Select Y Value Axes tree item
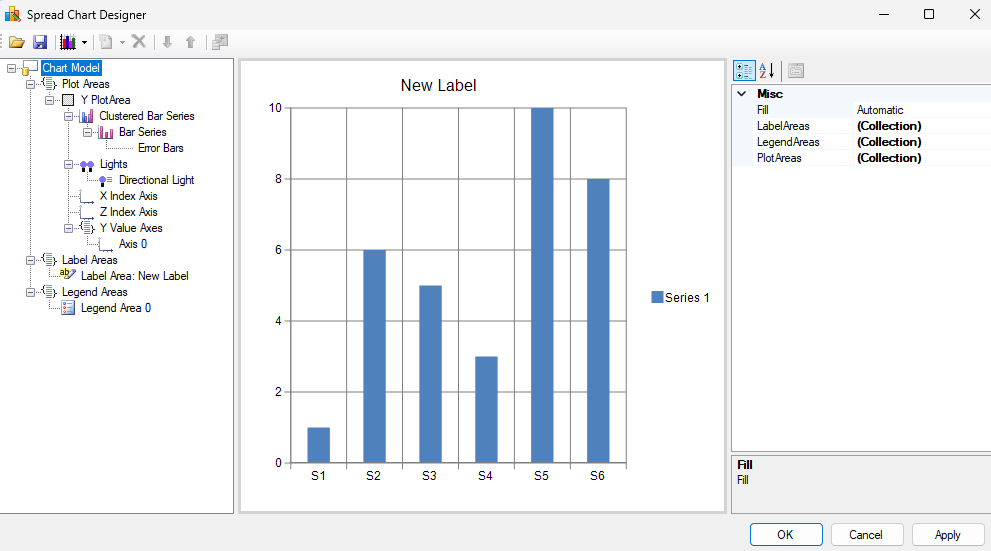This screenshot has width=991, height=551. pyautogui.click(x=131, y=228)
